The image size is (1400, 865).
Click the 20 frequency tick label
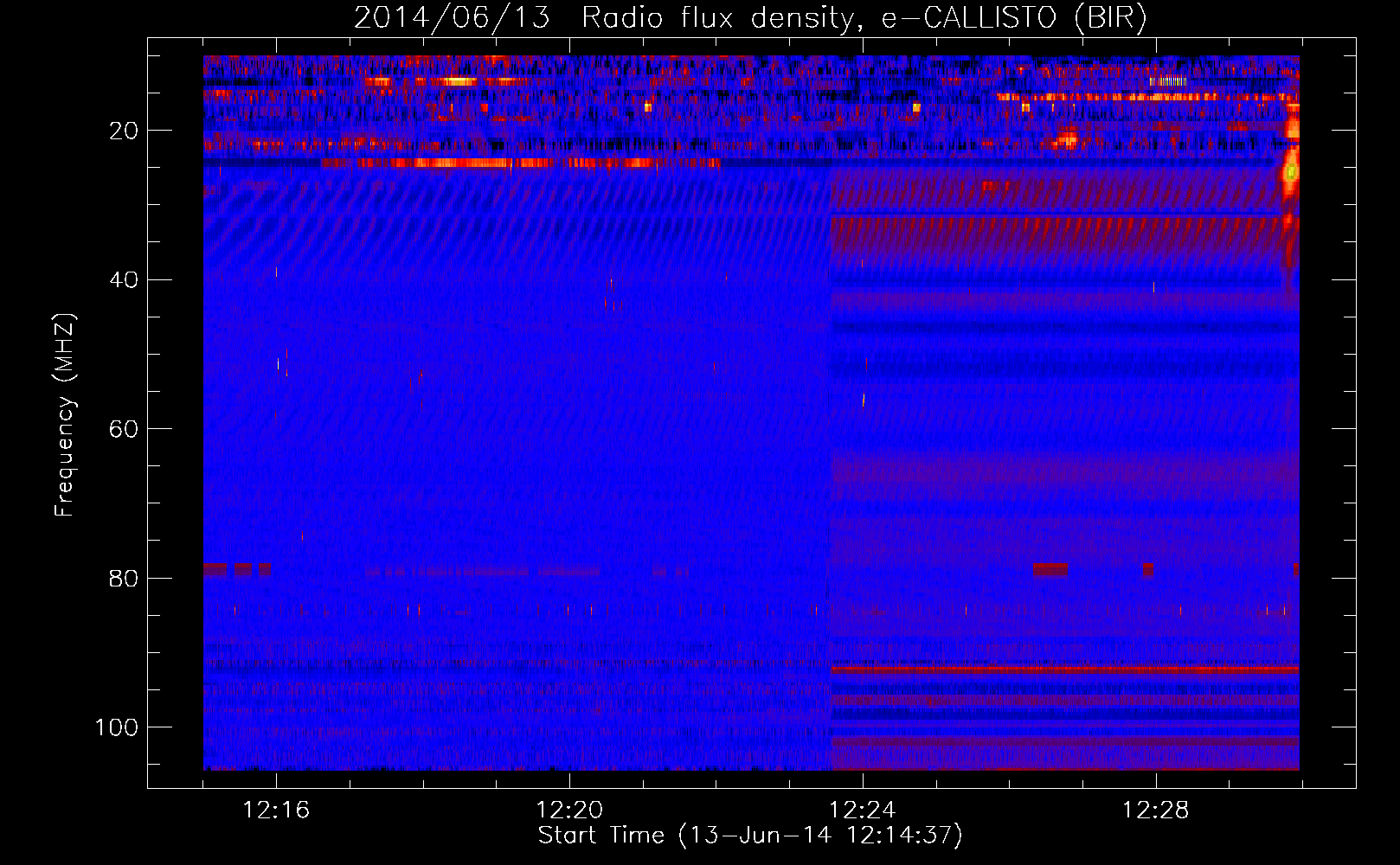[124, 131]
